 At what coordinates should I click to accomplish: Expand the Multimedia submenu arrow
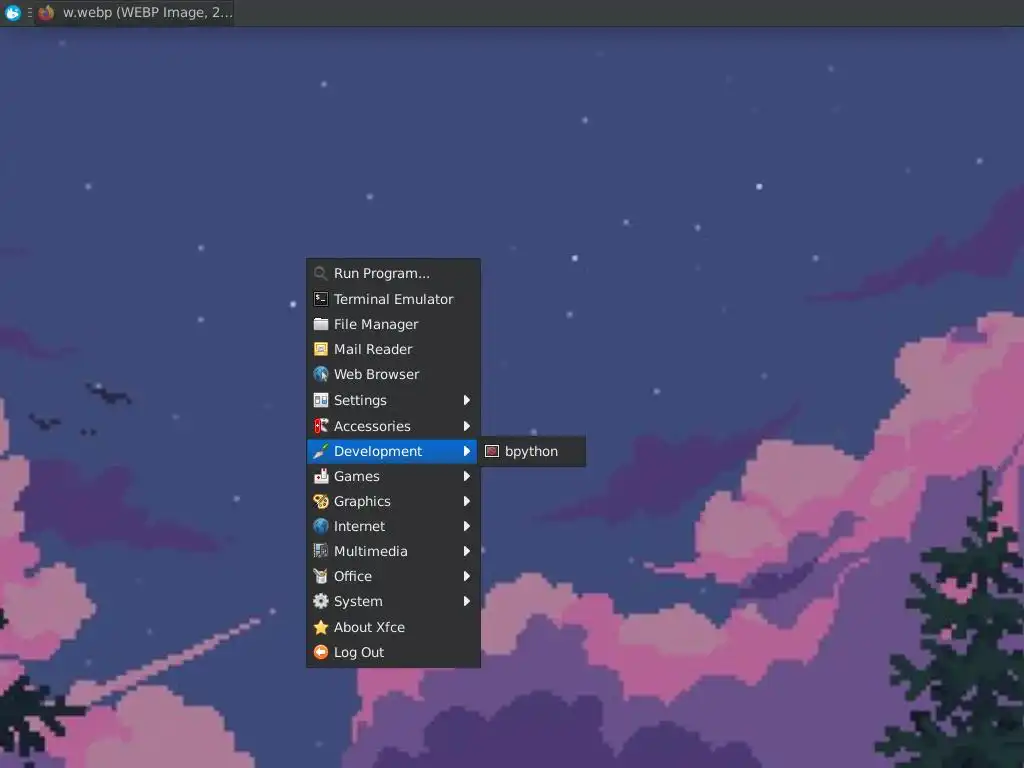tap(466, 551)
